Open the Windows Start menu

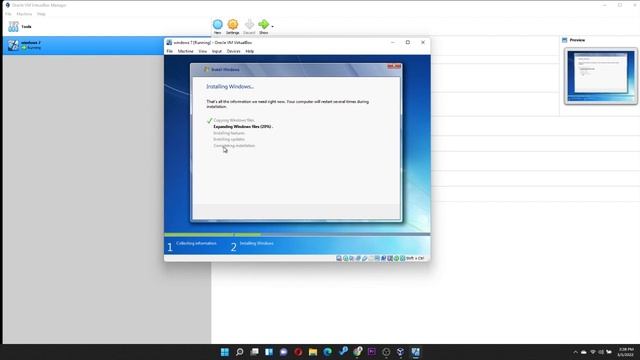224,352
